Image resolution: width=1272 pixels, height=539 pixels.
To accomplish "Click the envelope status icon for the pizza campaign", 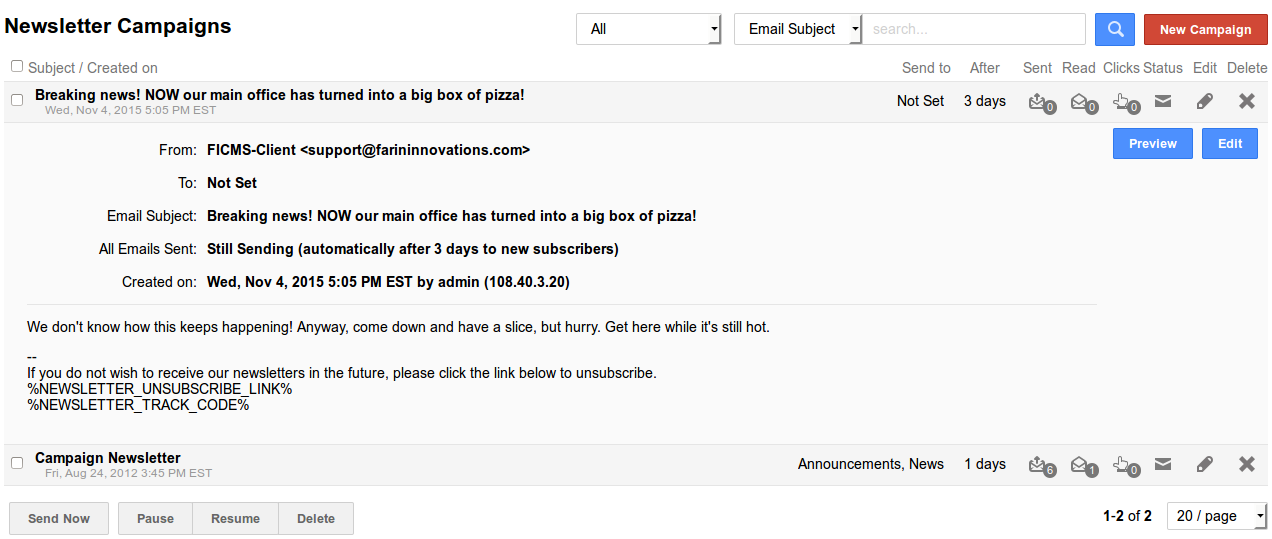I will [x=1163, y=101].
